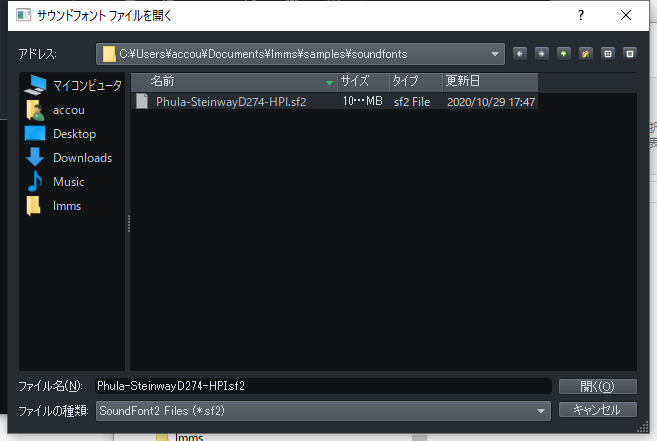Screen dimensions: 657x441
Task: Click the file icon of Phula-SteinwayD274-HPI.sf2
Action: [142, 101]
